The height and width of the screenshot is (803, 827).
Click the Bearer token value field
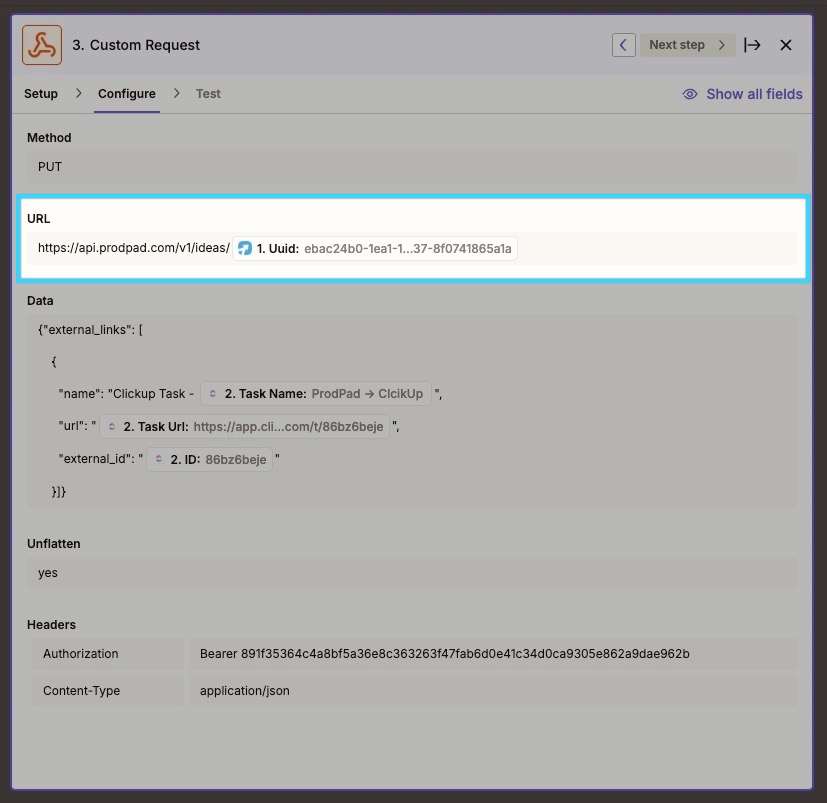coord(493,654)
